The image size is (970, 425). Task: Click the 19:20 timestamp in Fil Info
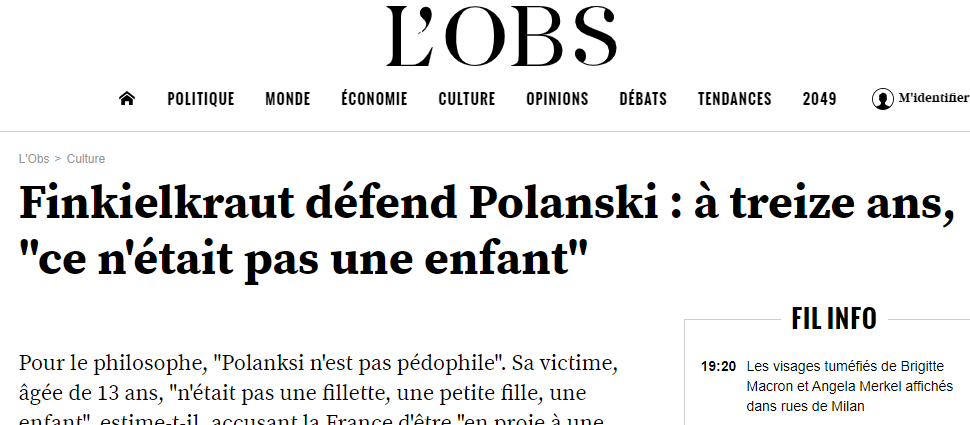tap(718, 367)
